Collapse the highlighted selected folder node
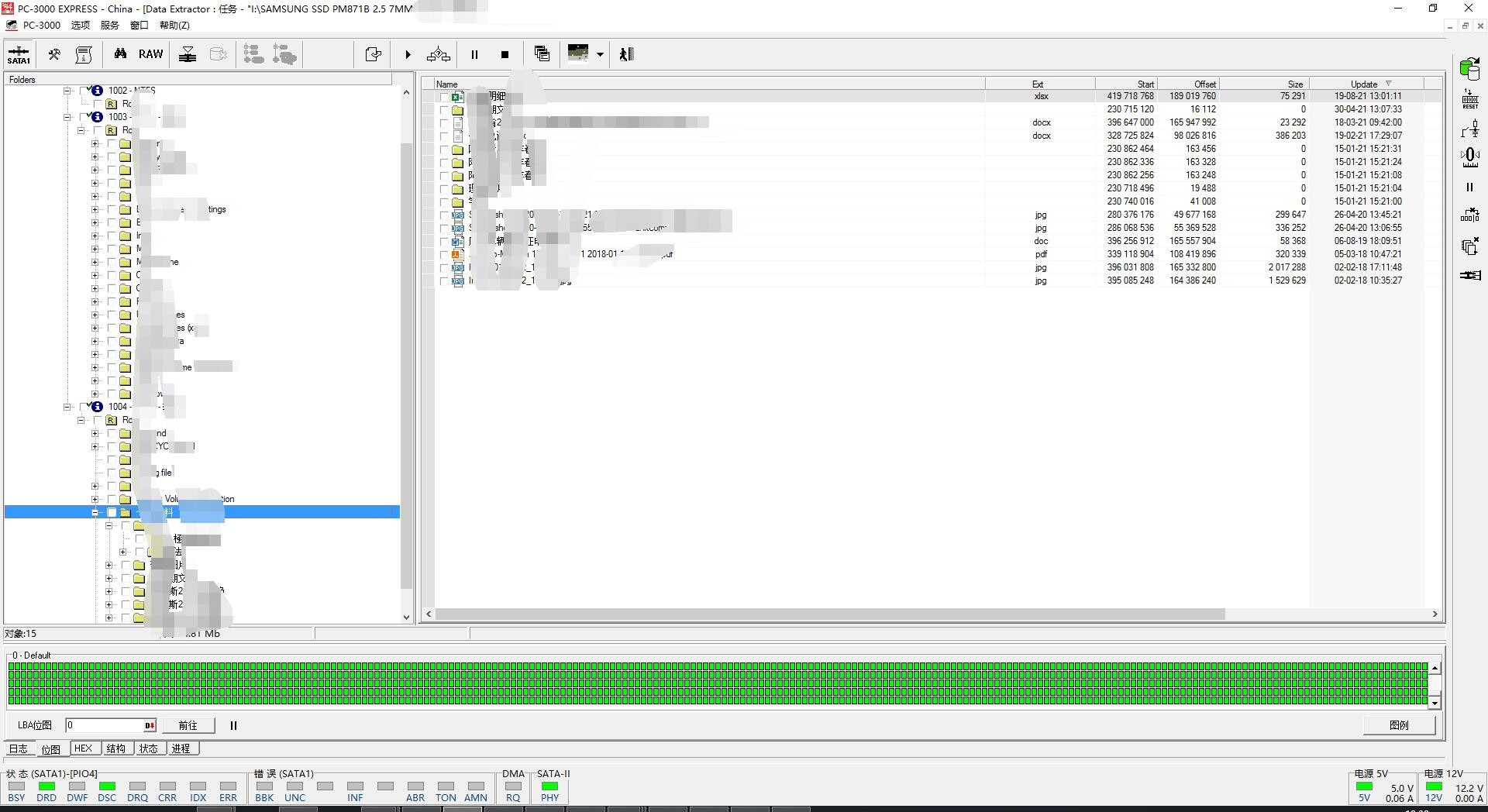The image size is (1488, 812). 95,512
